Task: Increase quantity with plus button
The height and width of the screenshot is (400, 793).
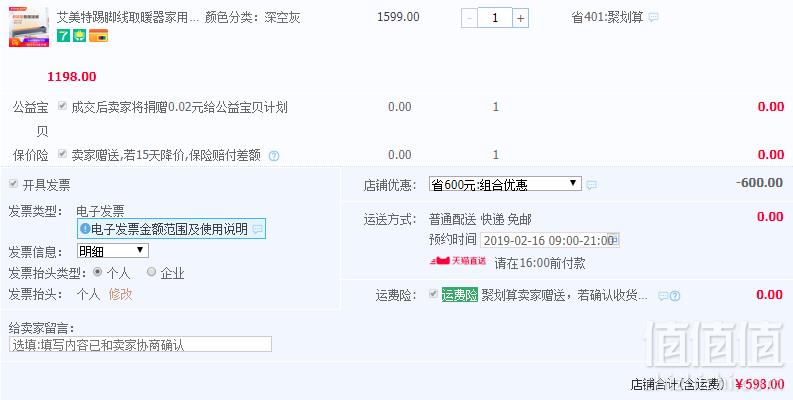Action: pyautogui.click(x=520, y=19)
